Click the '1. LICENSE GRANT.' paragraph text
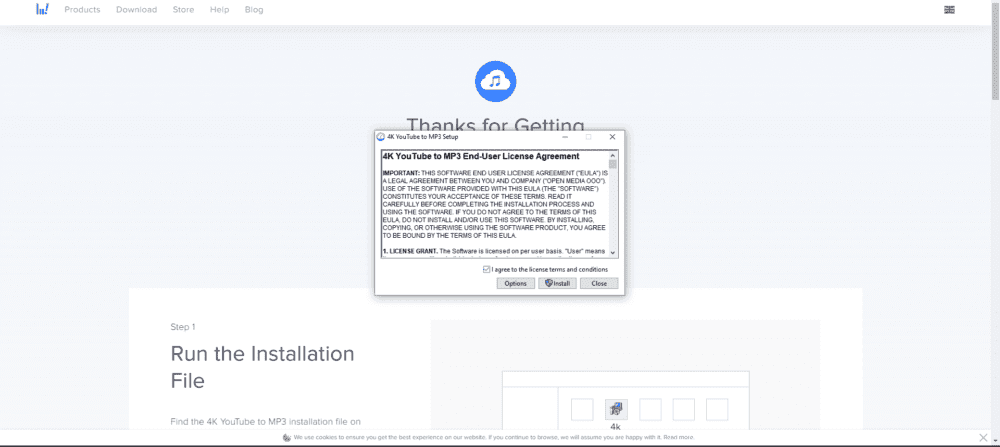 click(494, 251)
